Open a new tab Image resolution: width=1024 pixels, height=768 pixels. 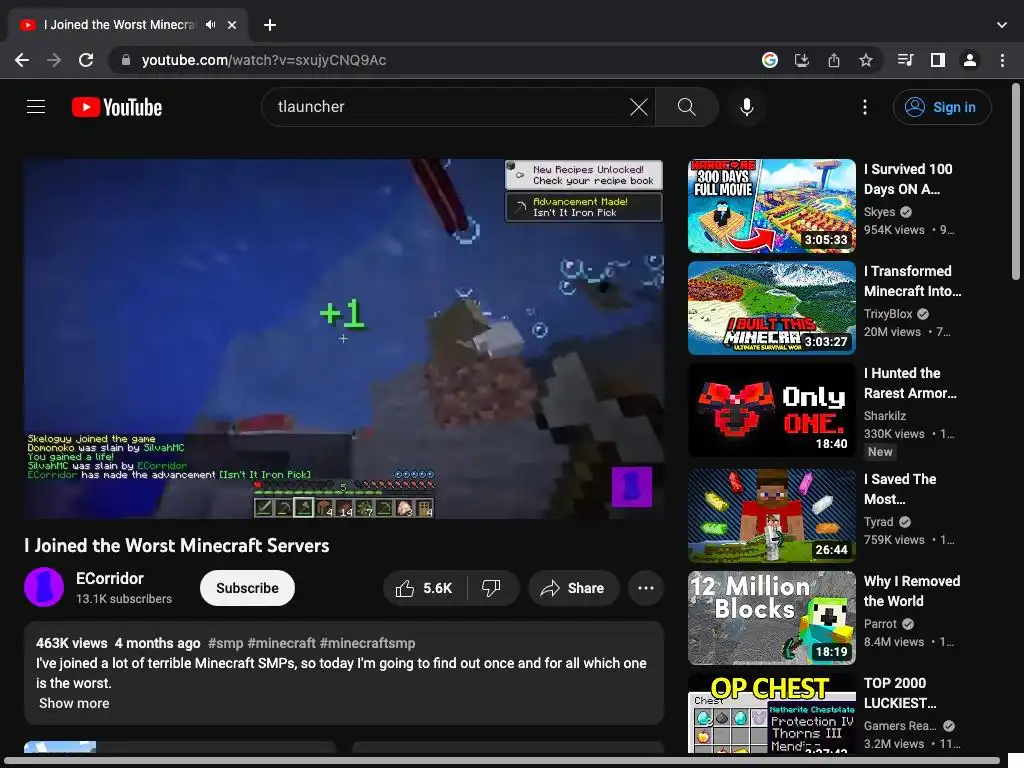click(270, 25)
